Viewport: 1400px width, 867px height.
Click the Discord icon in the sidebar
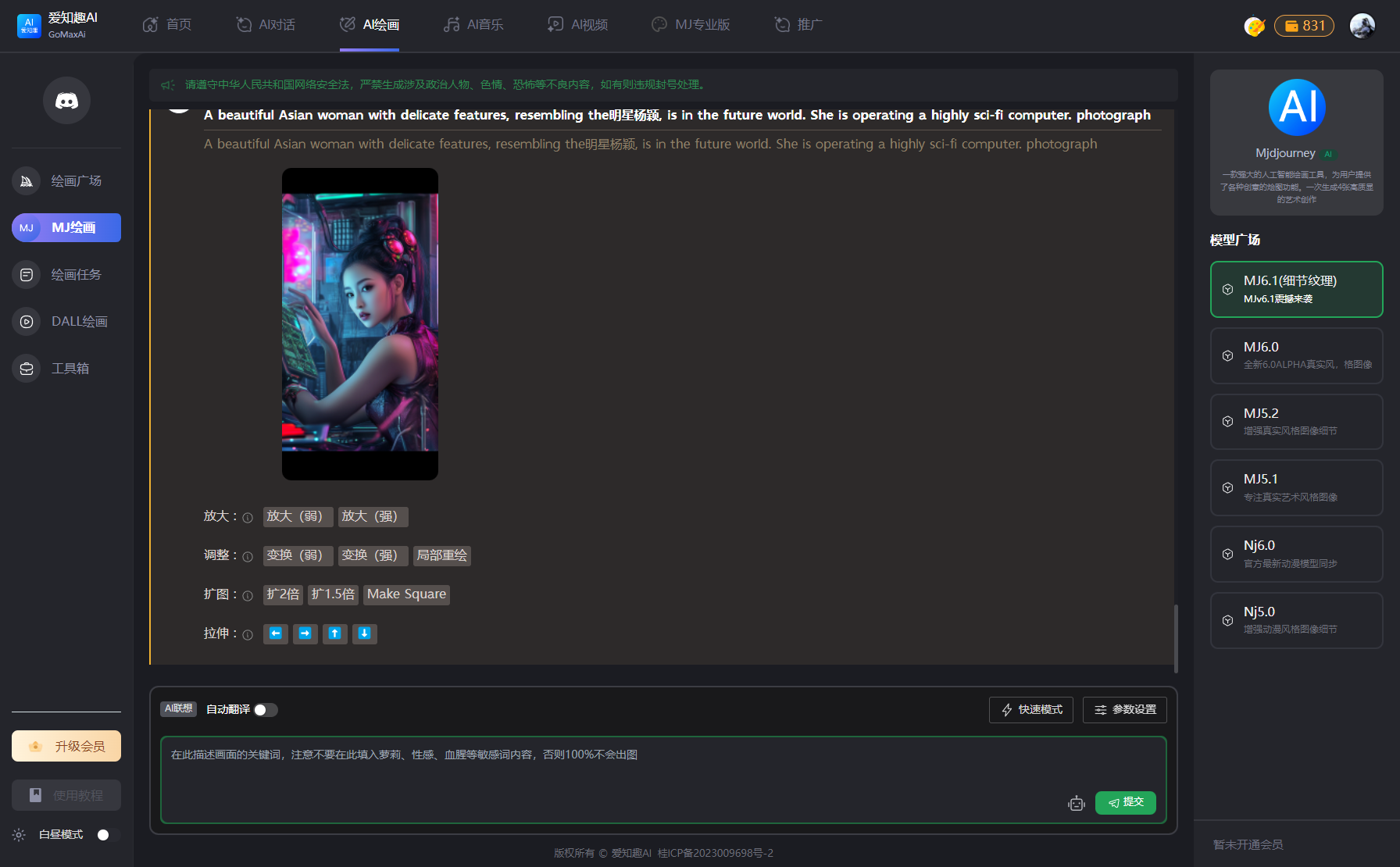(66, 101)
